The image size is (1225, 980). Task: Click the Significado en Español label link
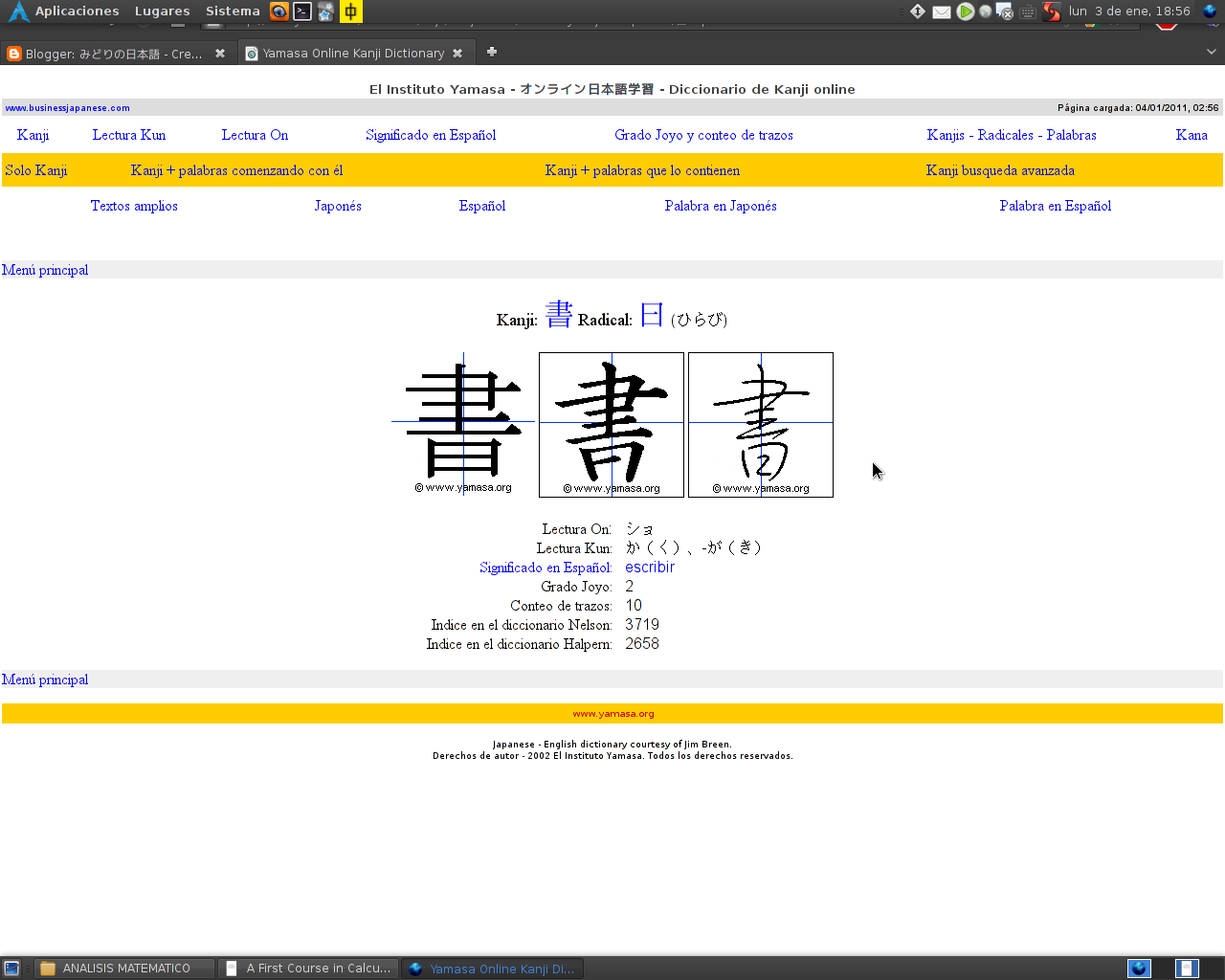coord(546,568)
